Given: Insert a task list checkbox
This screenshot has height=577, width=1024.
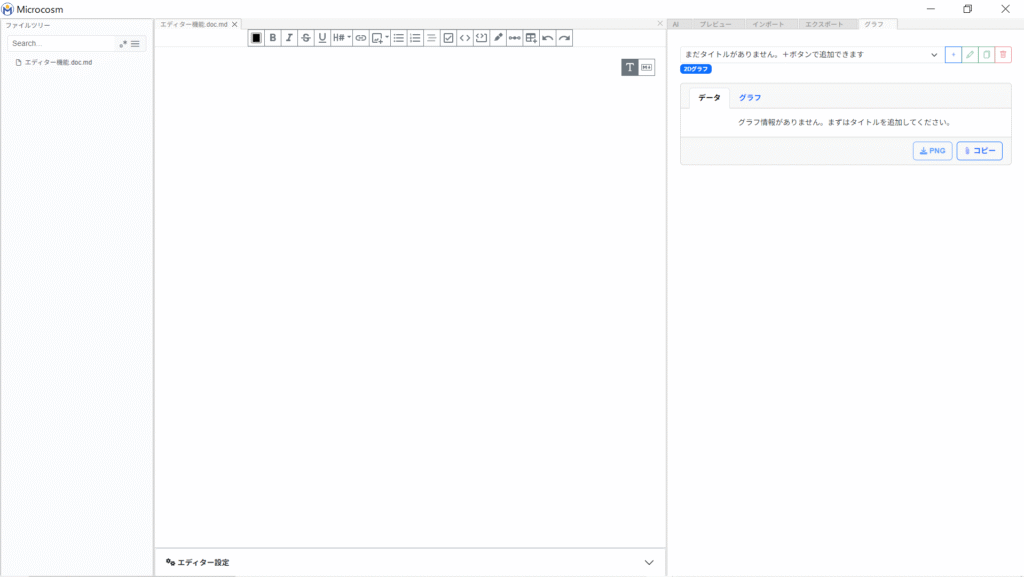Looking at the screenshot, I should pos(448,38).
